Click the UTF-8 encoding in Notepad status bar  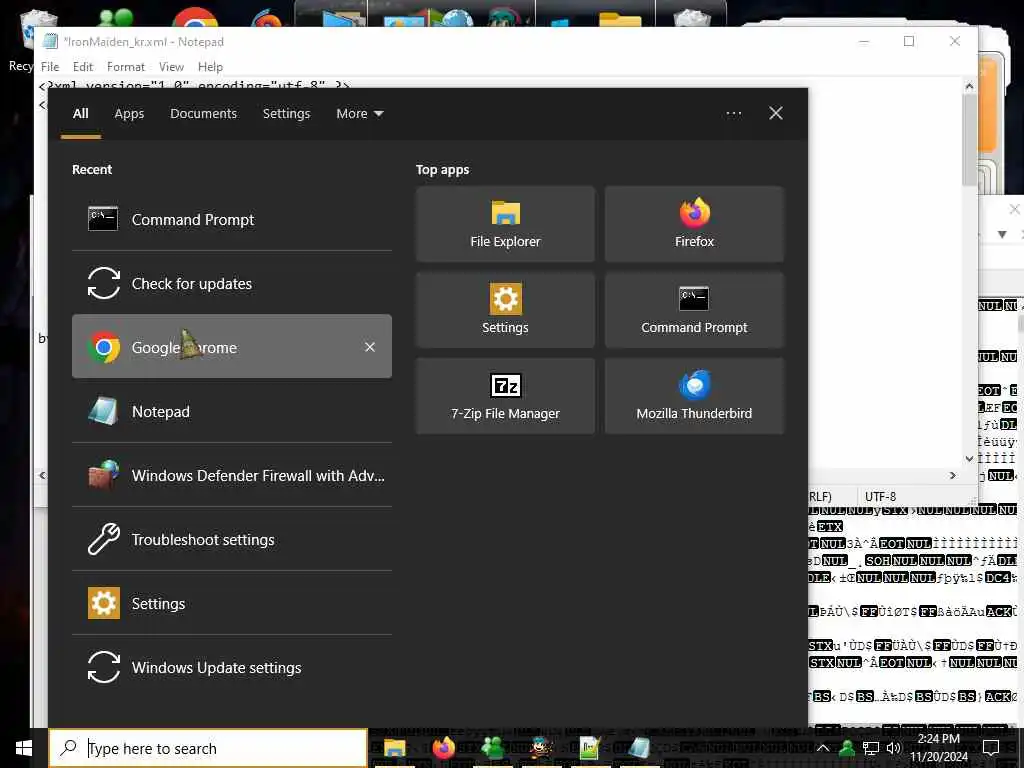tap(880, 496)
